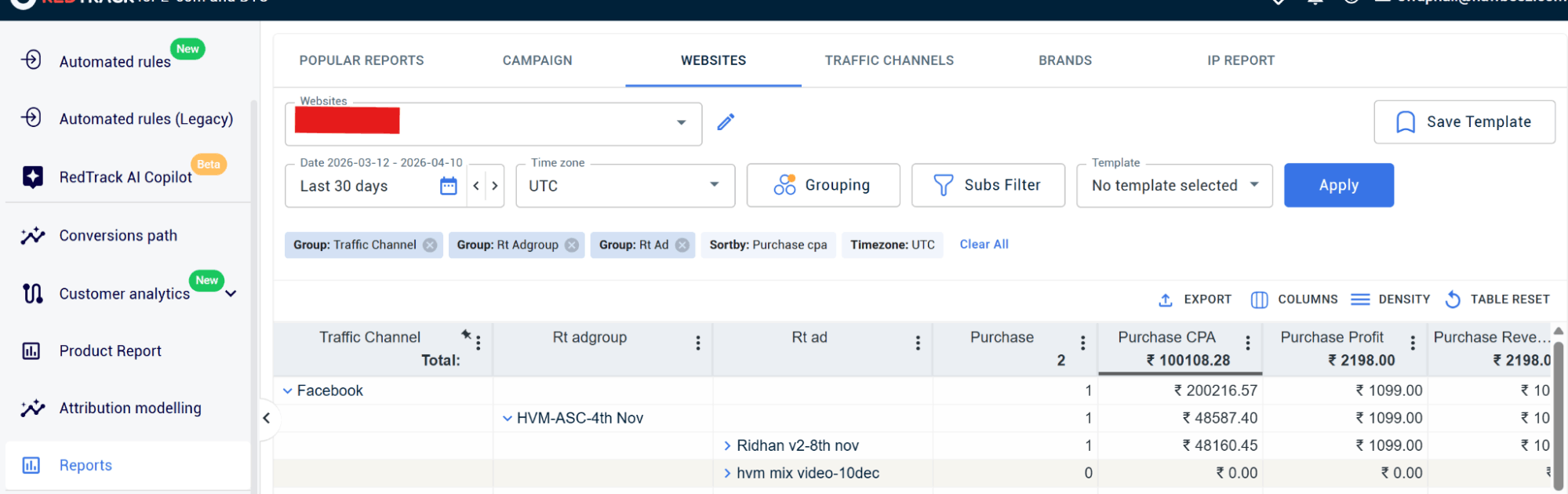
Task: Go to previous date period arrow
Action: pyautogui.click(x=476, y=186)
